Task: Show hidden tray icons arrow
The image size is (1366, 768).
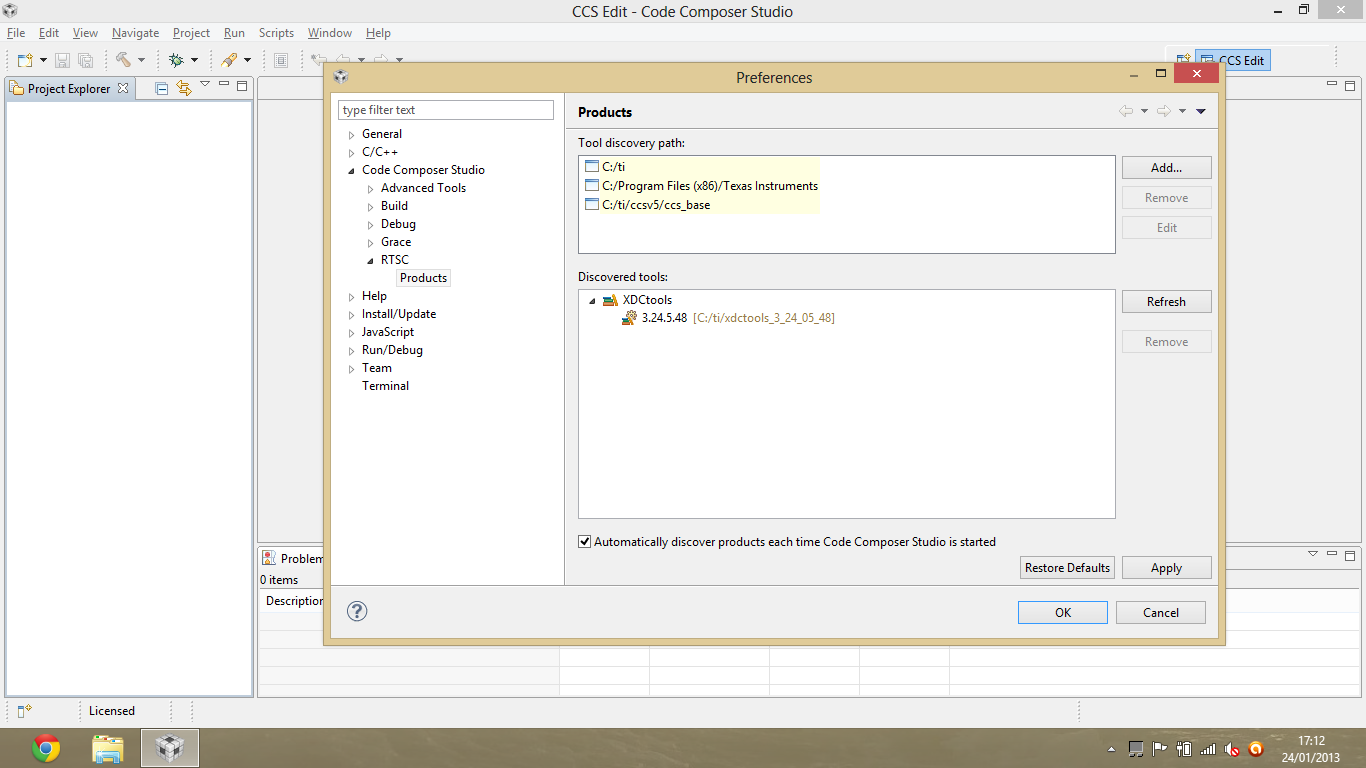Action: click(x=1111, y=749)
